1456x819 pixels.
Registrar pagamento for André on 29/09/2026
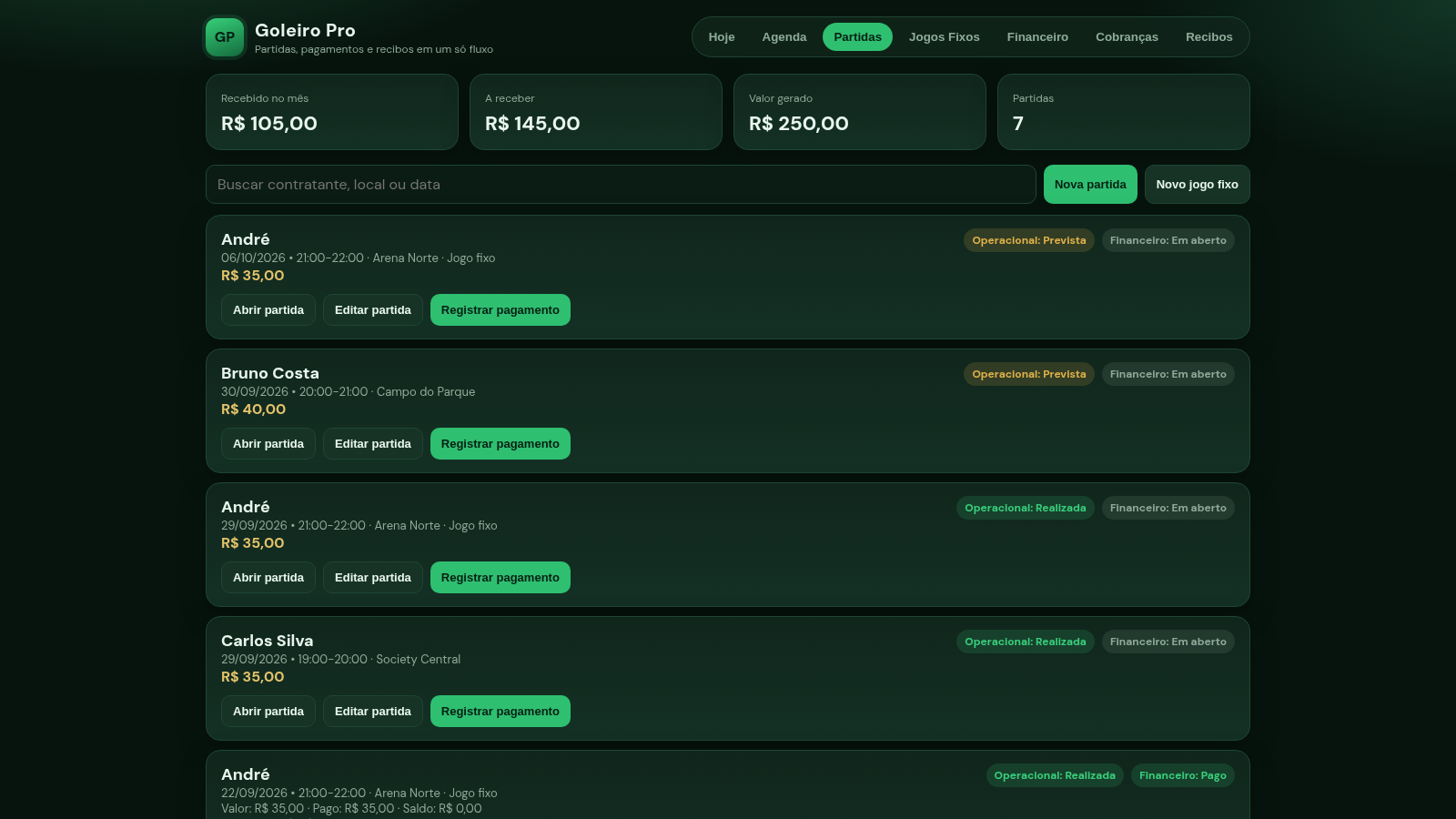pyautogui.click(x=500, y=577)
